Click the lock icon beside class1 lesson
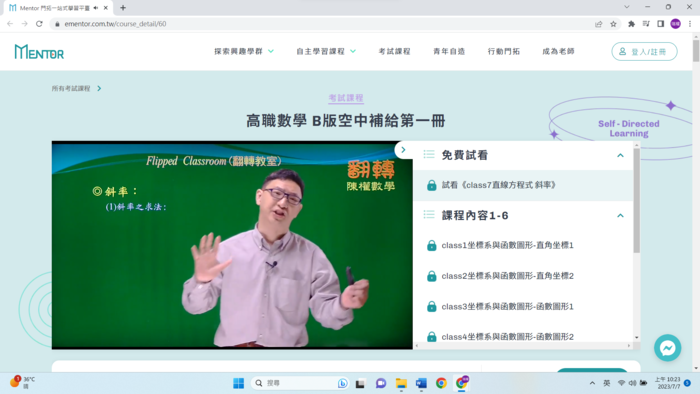 point(431,245)
